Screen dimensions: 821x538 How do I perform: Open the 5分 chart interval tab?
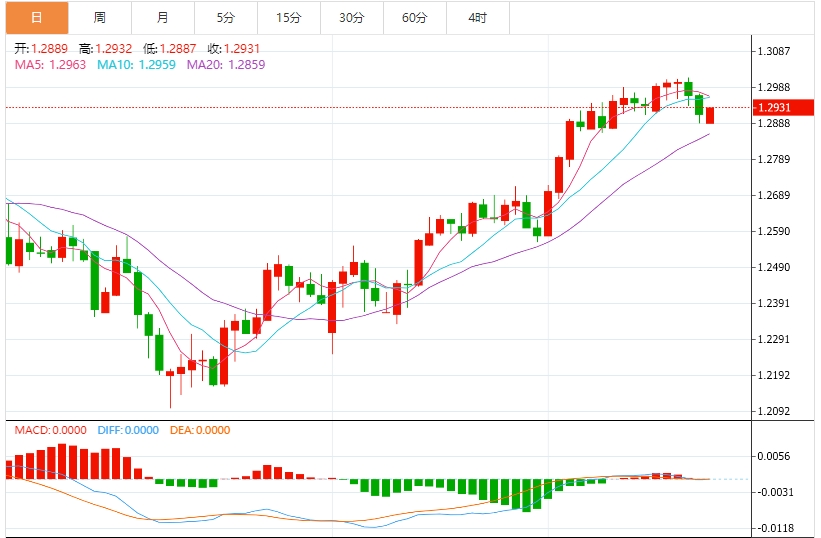click(x=226, y=18)
